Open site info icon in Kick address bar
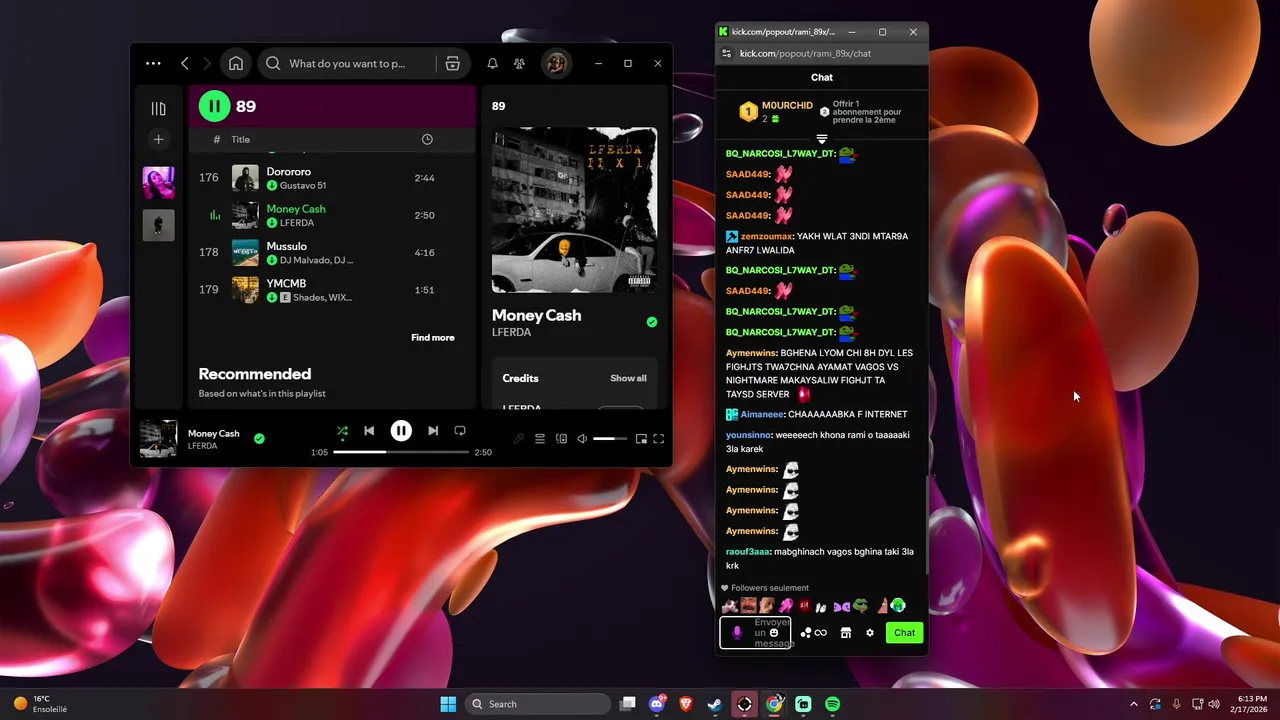1280x720 pixels. [727, 53]
